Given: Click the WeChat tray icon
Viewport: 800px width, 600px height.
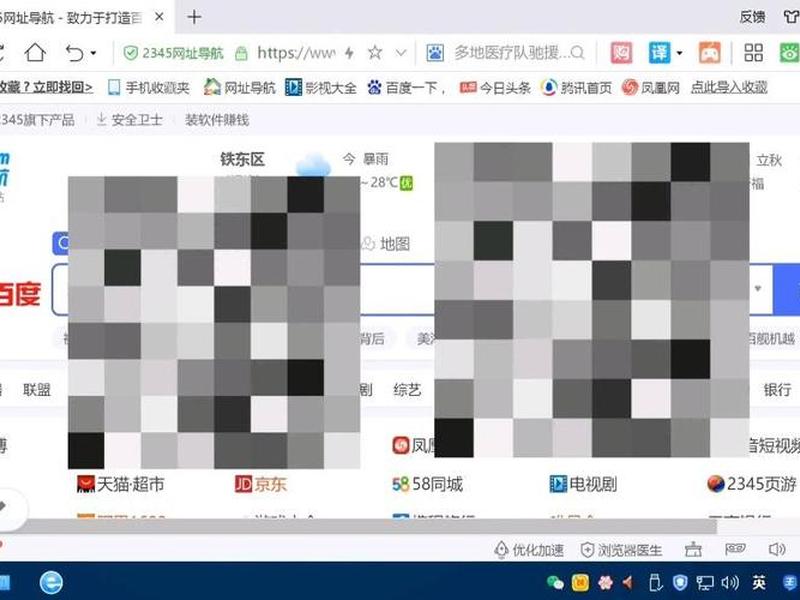Looking at the screenshot, I should [x=555, y=582].
